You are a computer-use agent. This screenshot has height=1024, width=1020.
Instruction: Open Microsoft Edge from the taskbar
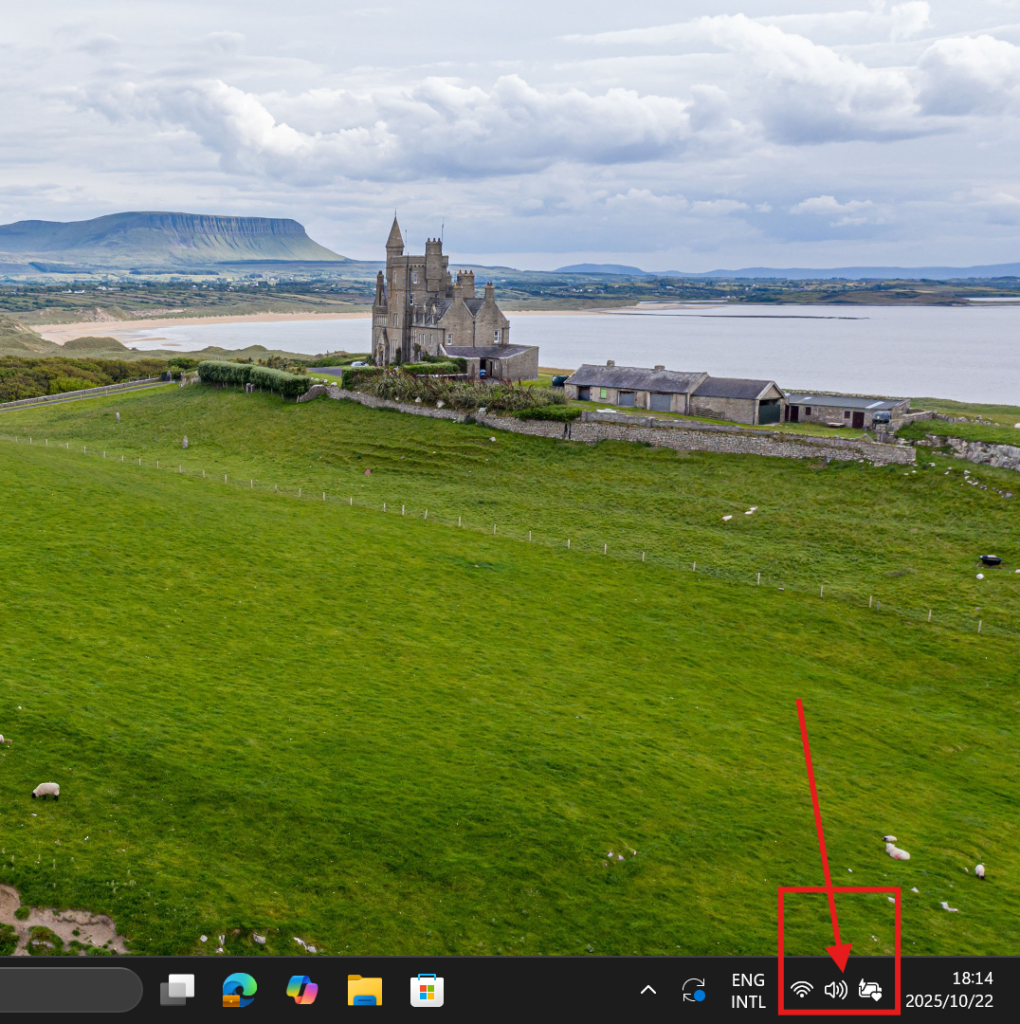[239, 990]
